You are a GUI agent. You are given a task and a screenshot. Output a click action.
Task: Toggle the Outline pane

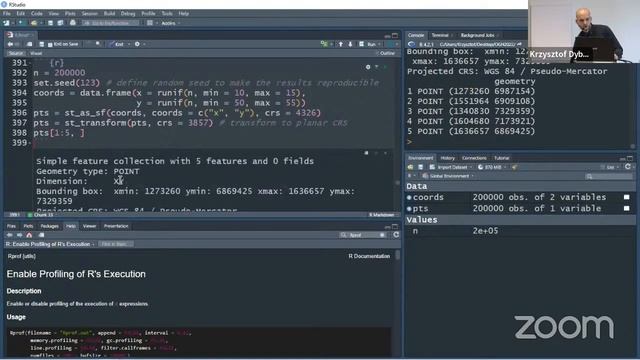pyautogui.click(x=385, y=53)
